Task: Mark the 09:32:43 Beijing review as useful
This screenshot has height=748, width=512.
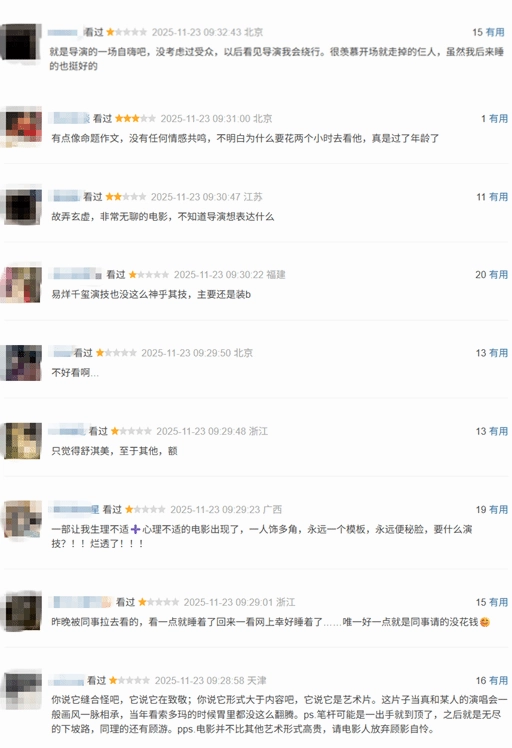Action: coord(495,32)
